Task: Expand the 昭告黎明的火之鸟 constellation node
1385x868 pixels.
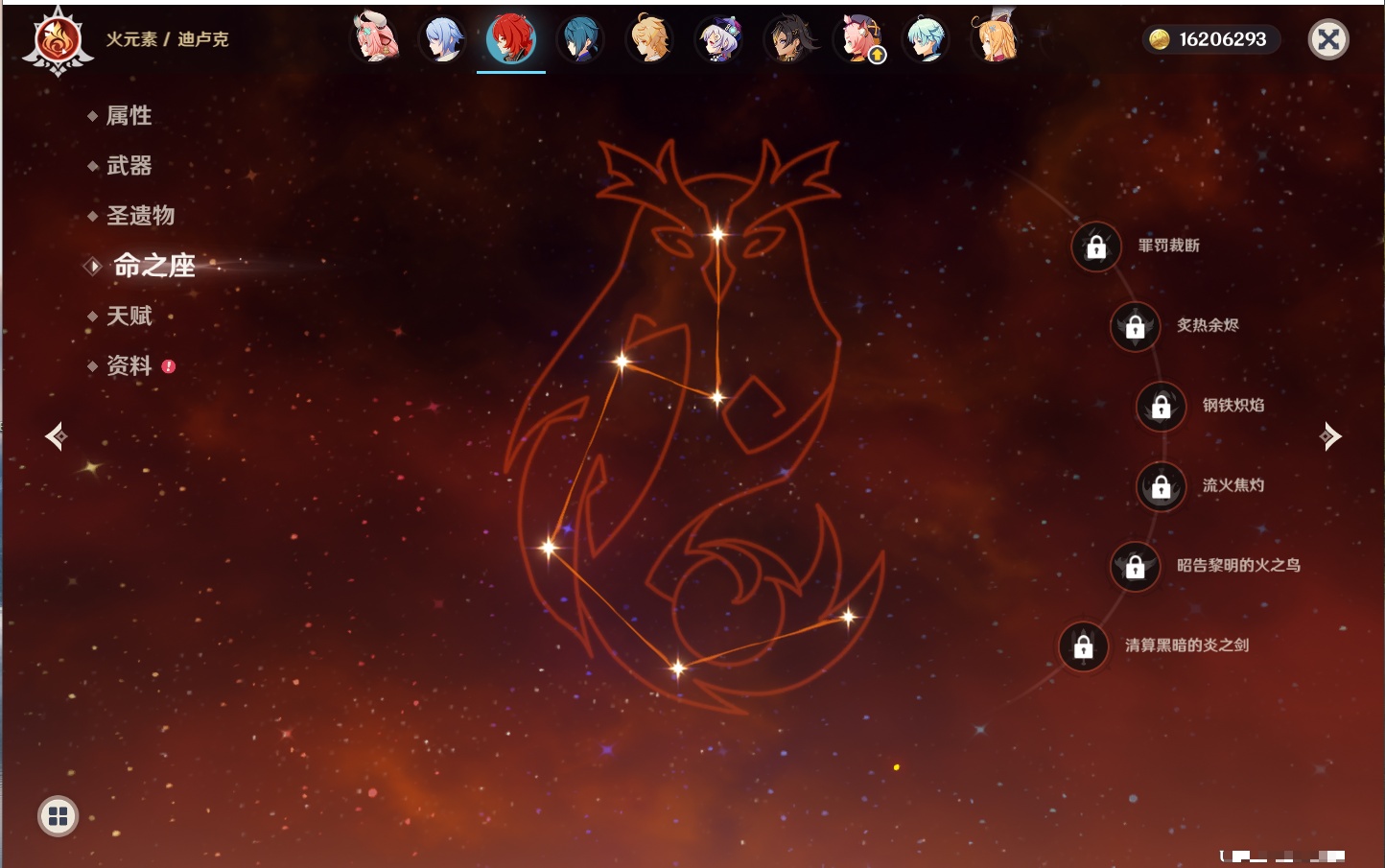Action: (1136, 566)
